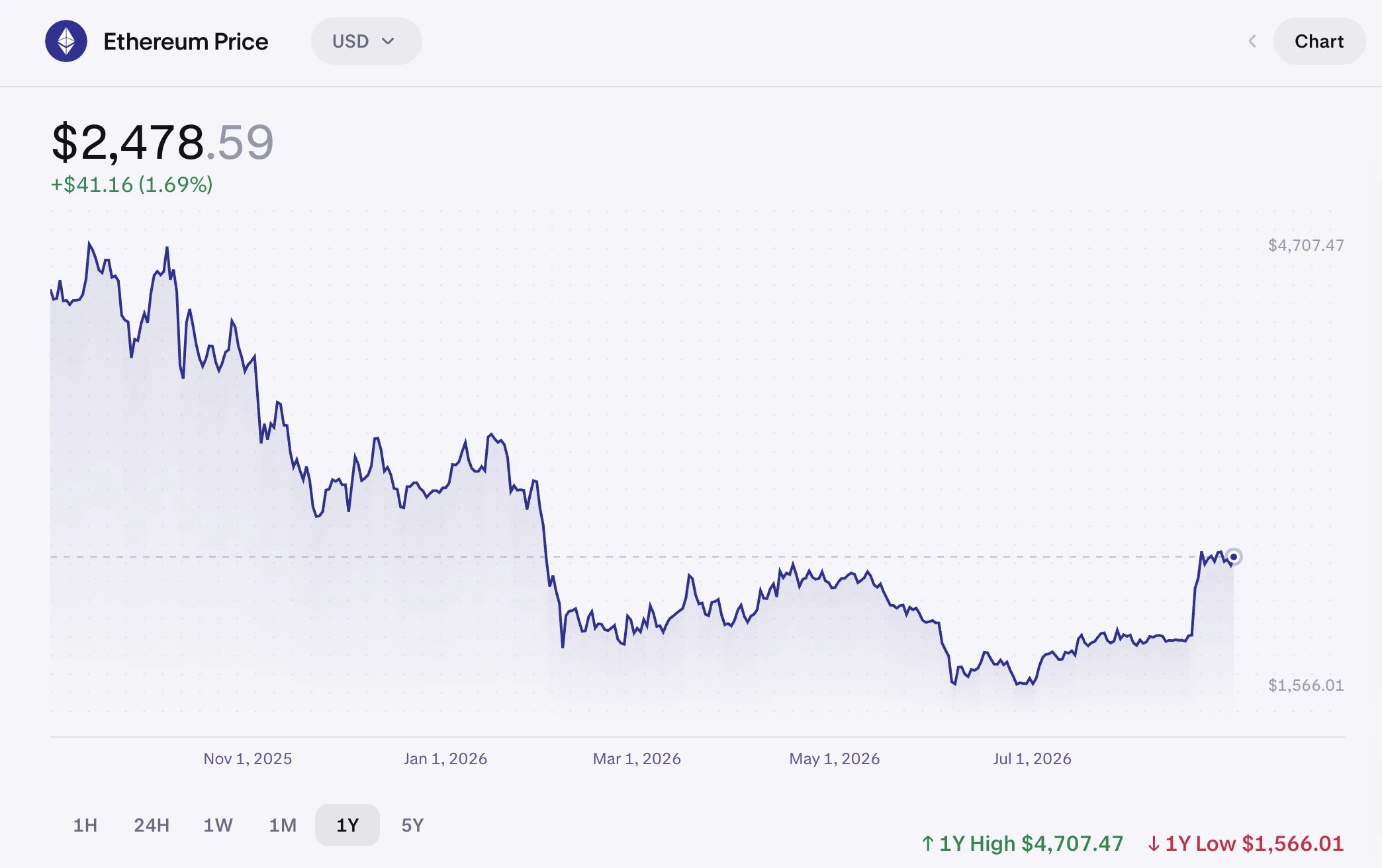The image size is (1382, 868).
Task: Select the 24H time range
Action: pos(152,825)
